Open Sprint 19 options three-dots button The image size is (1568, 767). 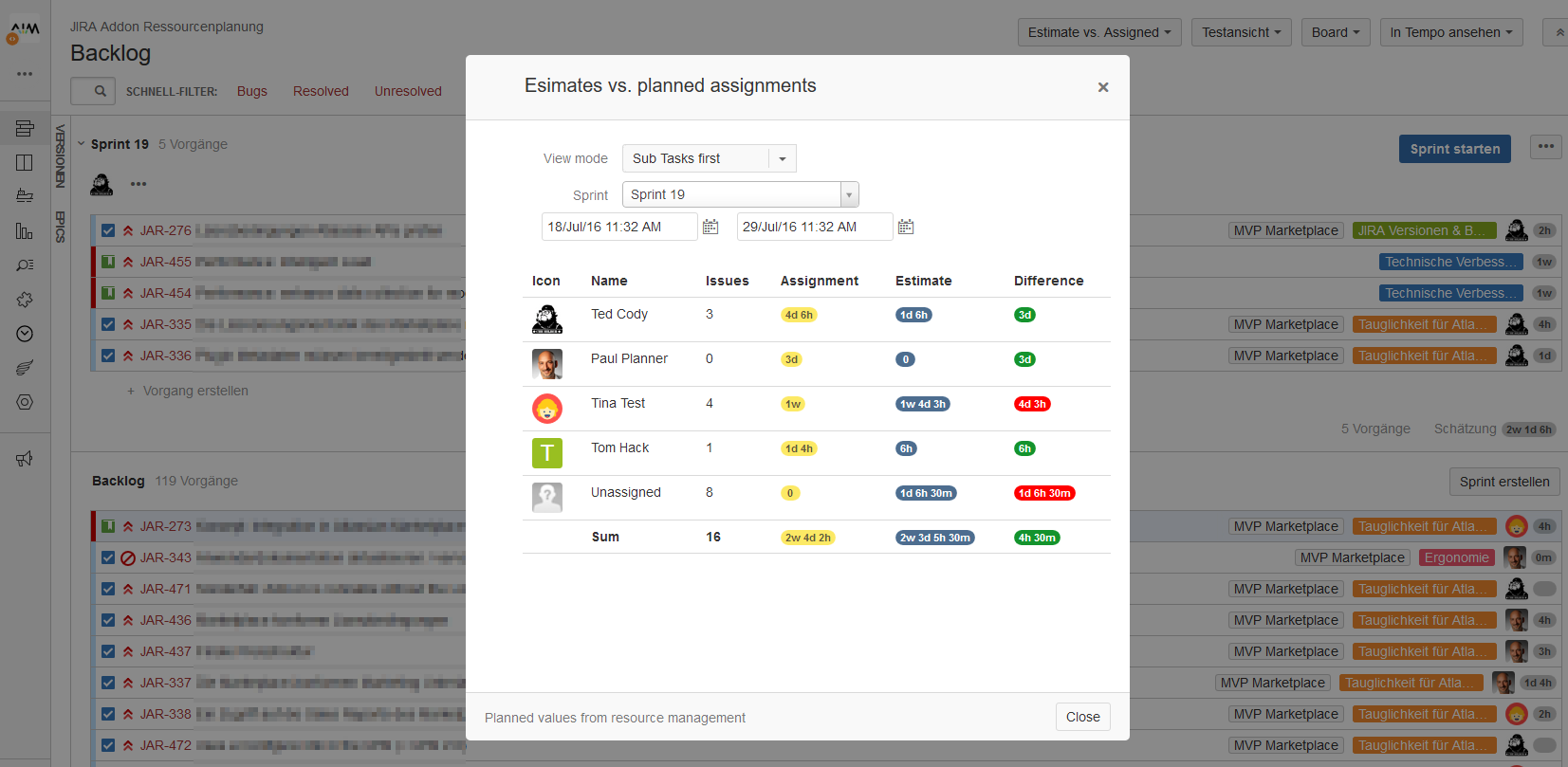(x=1546, y=147)
